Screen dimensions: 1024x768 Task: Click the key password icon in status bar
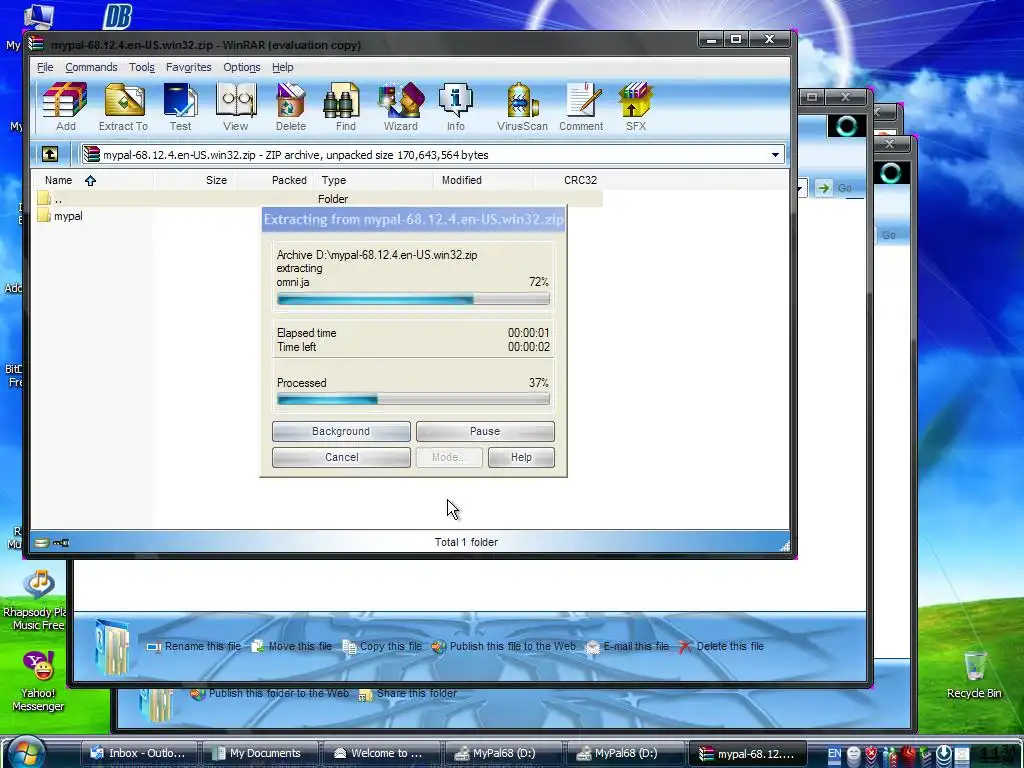point(61,542)
